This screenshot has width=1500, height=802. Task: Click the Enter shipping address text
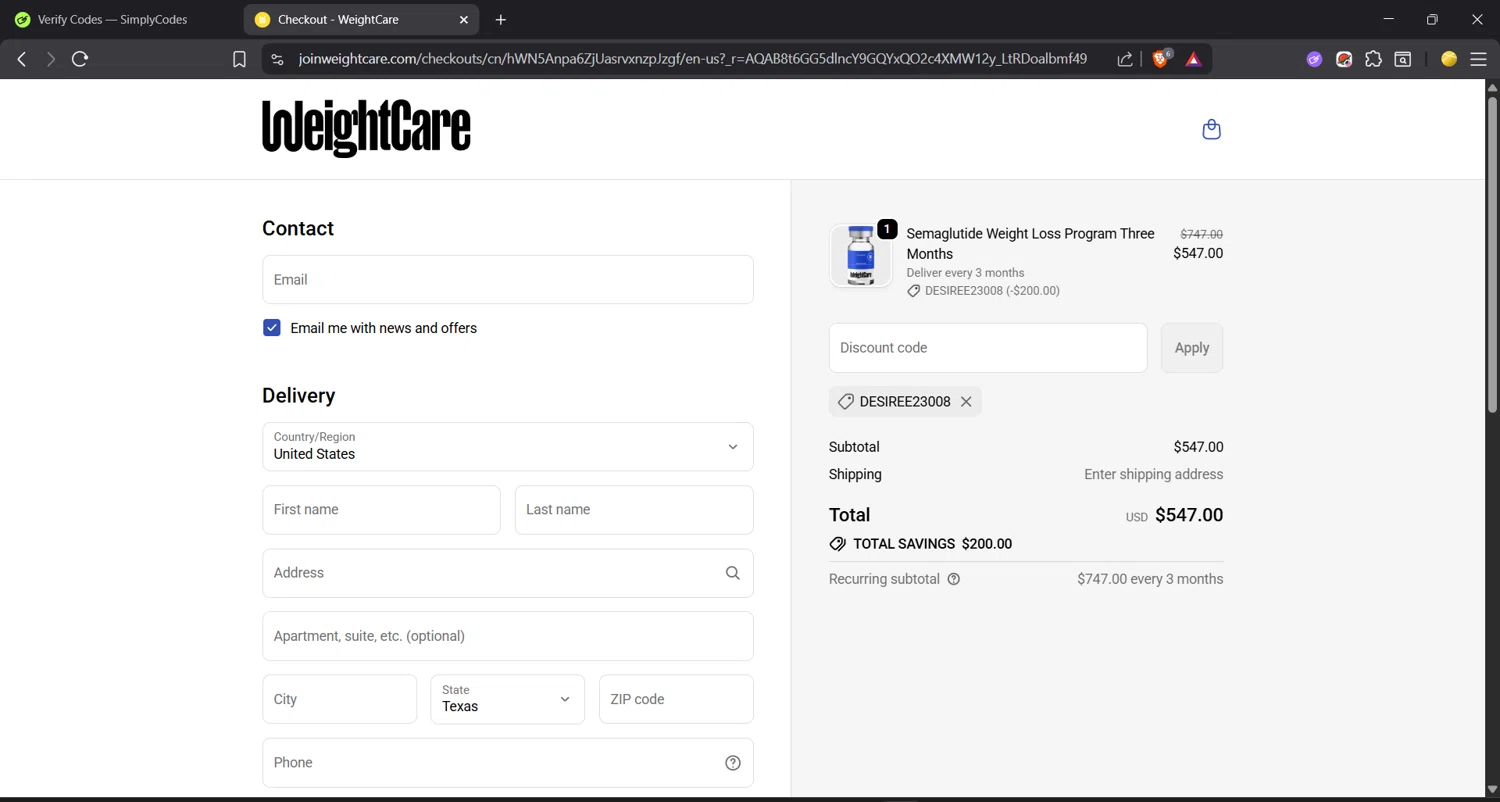1154,475
